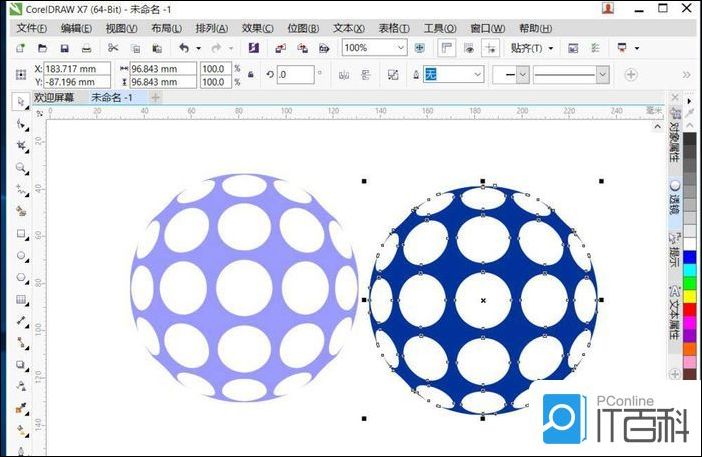
Task: Select the Pick tool in toolbox
Action: 21,102
